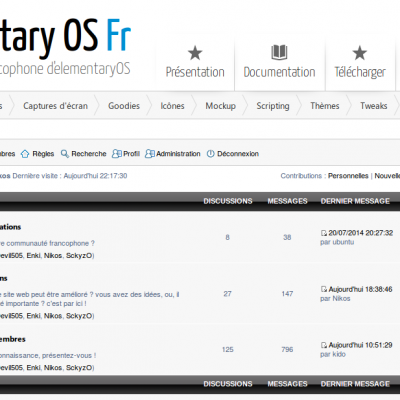Click description about improving the site web

pyautogui.click(x=89, y=299)
